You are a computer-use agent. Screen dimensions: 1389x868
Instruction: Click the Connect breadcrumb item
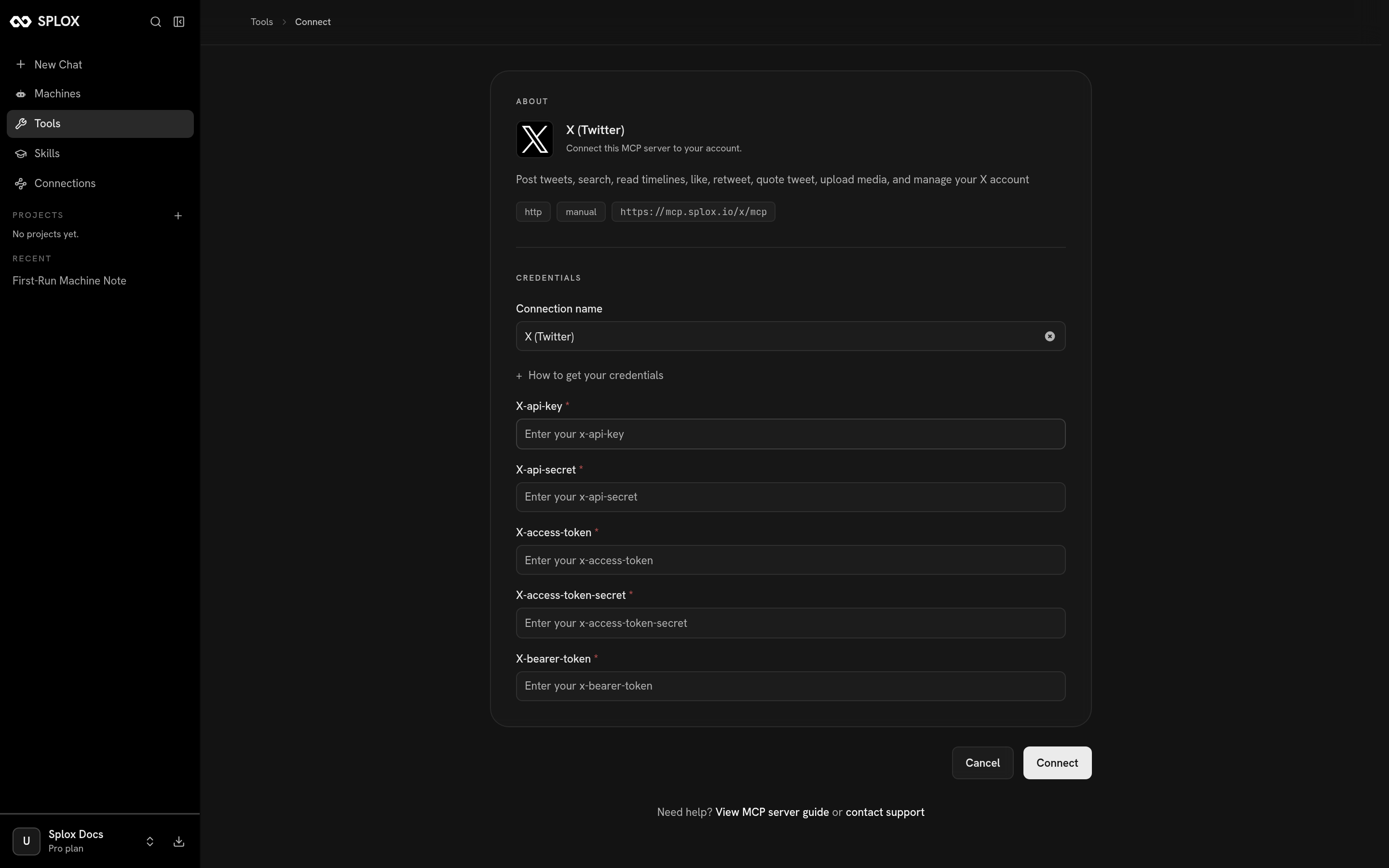313,22
